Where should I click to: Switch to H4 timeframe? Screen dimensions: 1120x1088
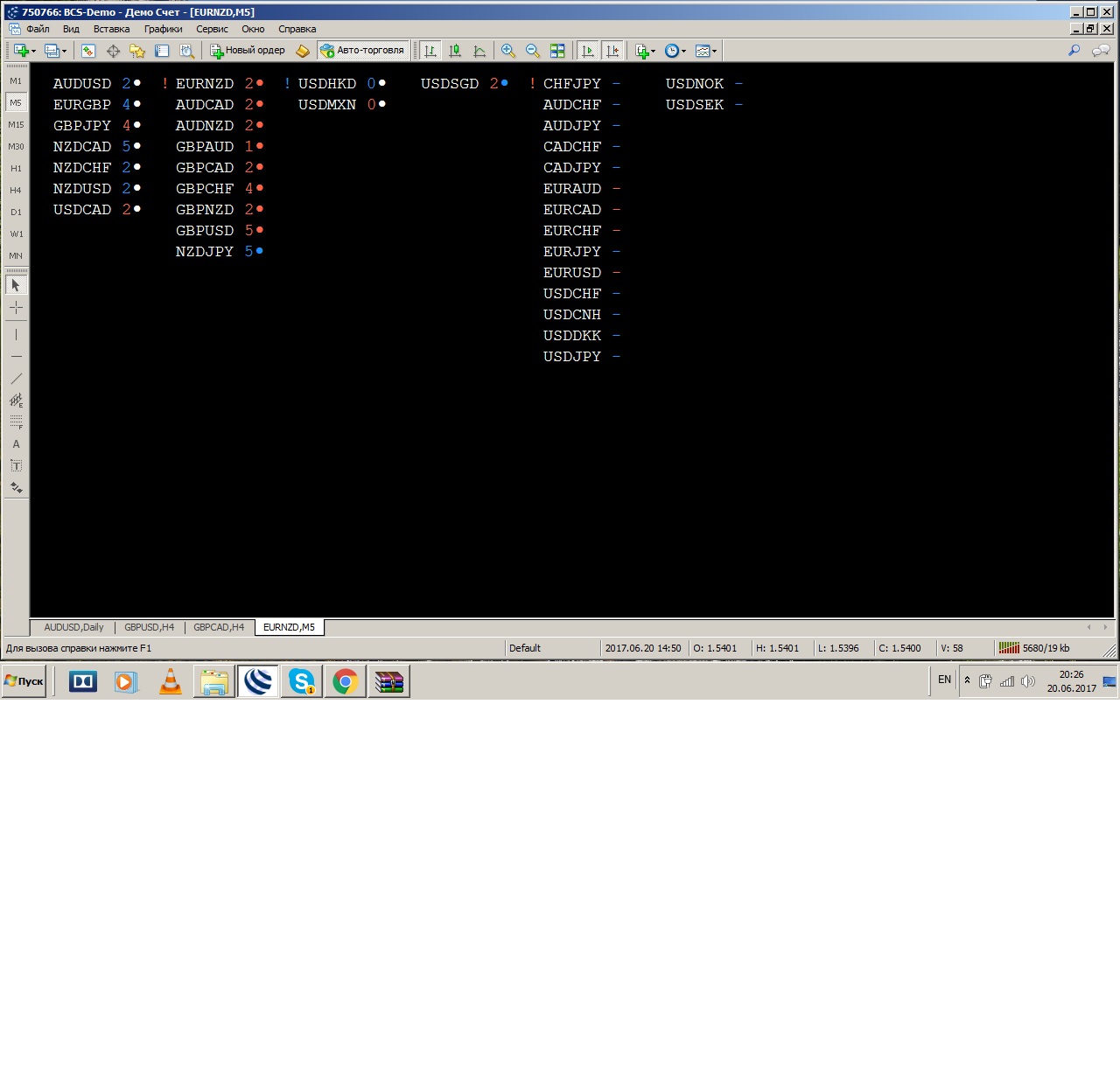[16, 191]
